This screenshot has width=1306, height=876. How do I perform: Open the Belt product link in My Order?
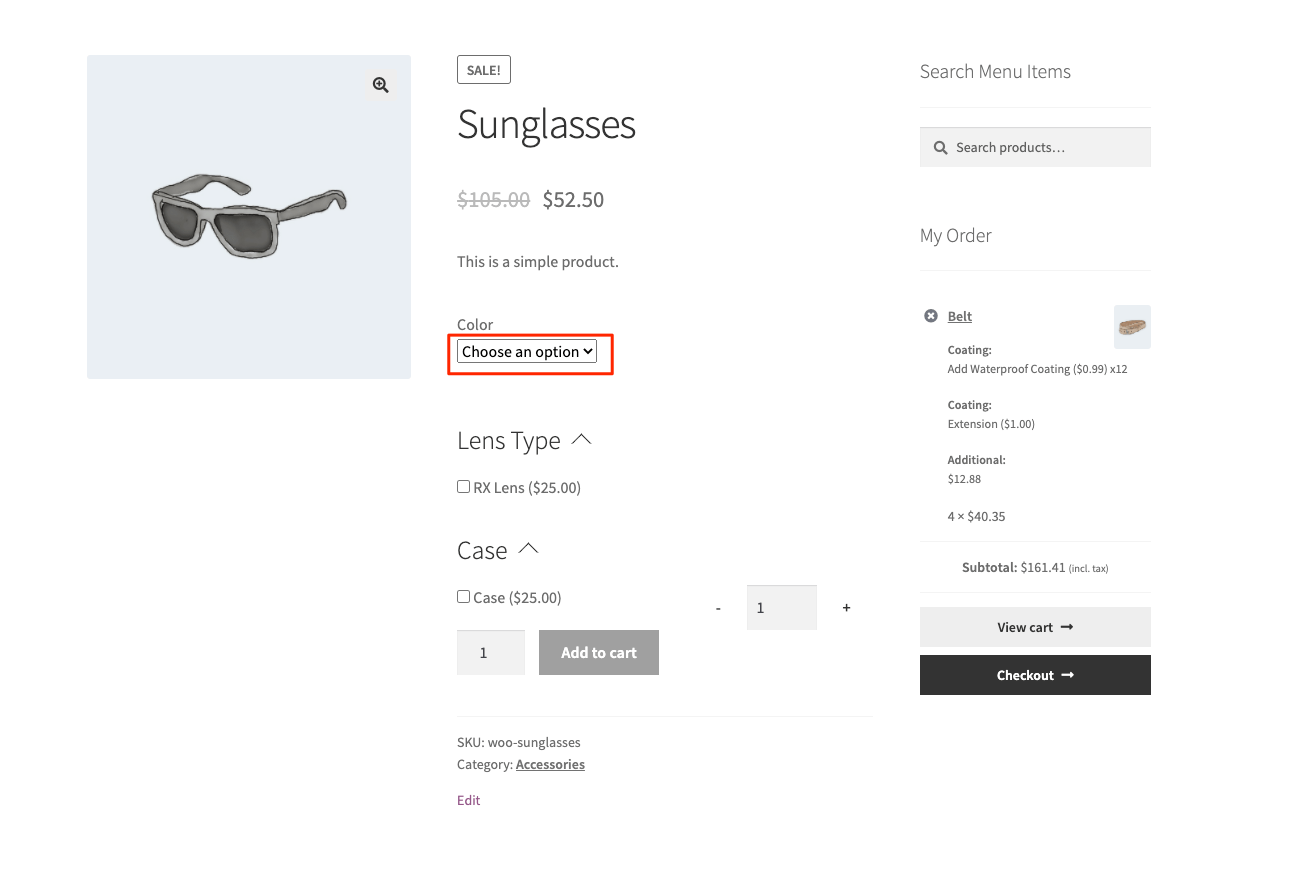point(960,316)
